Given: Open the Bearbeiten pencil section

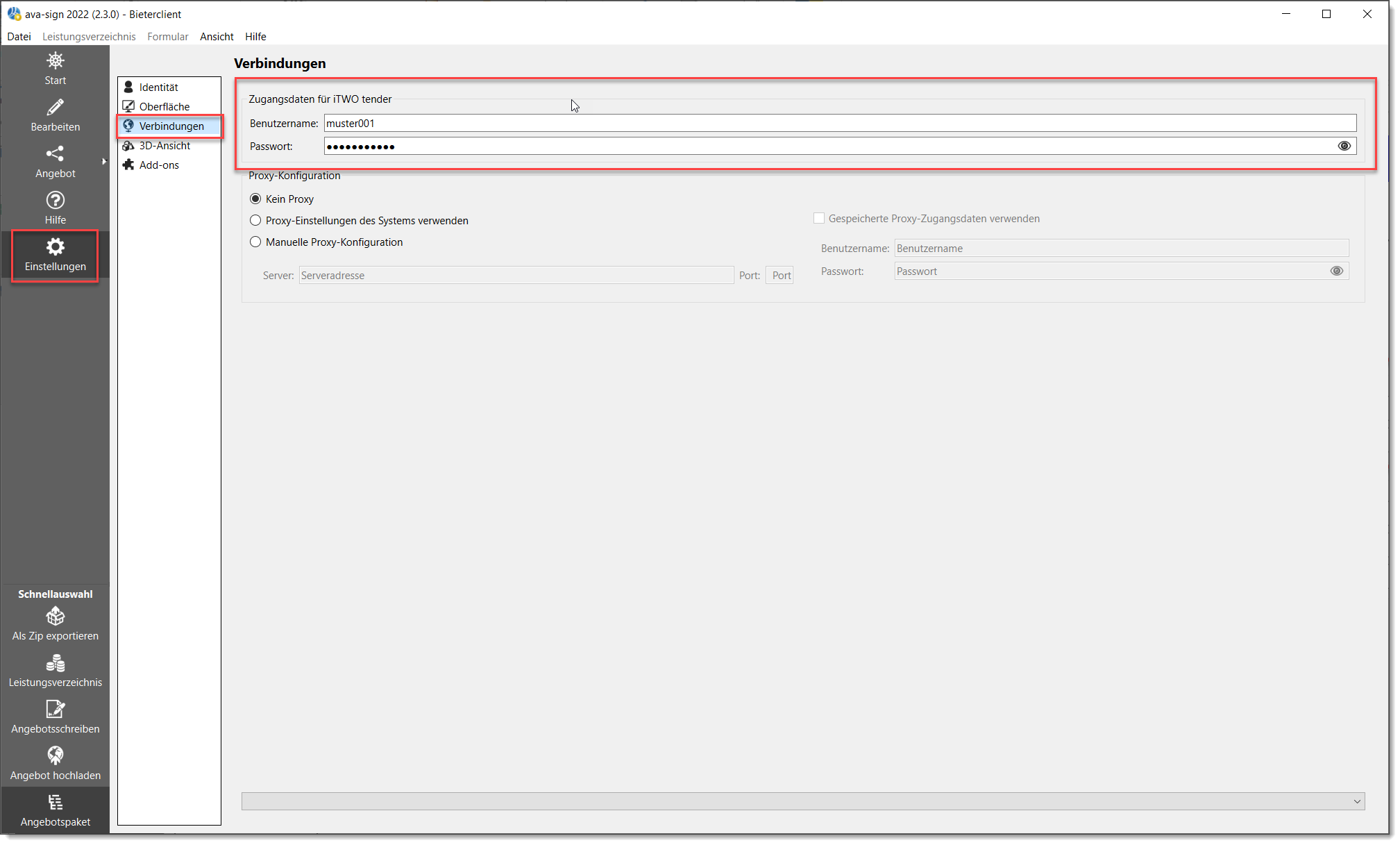Looking at the screenshot, I should click(x=55, y=115).
